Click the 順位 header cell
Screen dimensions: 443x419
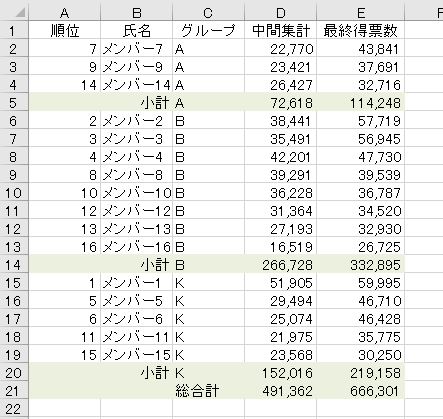coord(65,31)
